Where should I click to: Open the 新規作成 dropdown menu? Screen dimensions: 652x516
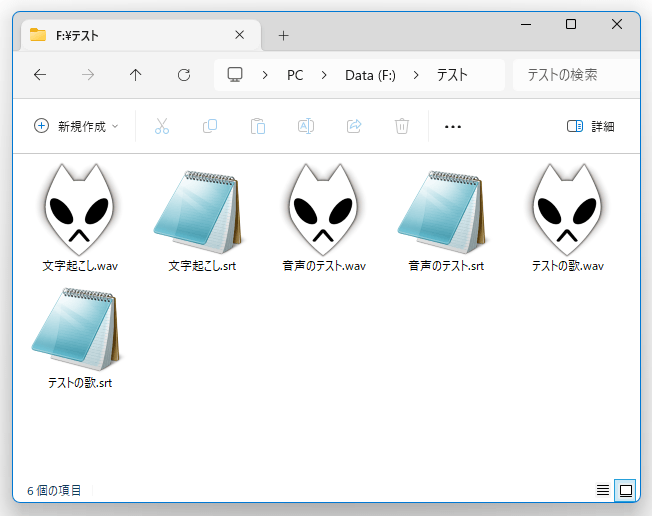click(x=76, y=126)
